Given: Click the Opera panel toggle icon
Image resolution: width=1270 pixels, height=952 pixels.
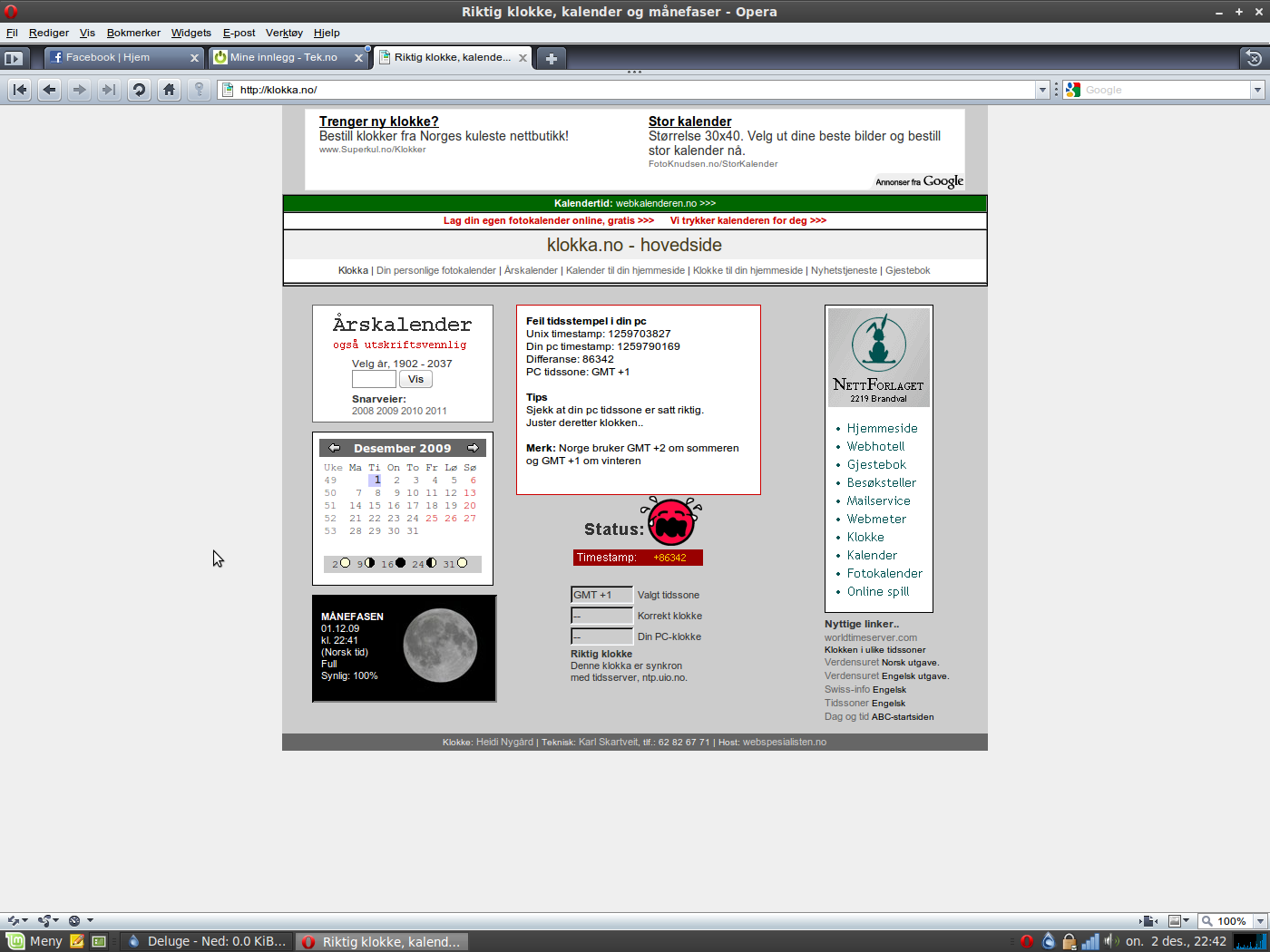Looking at the screenshot, I should pos(14,58).
